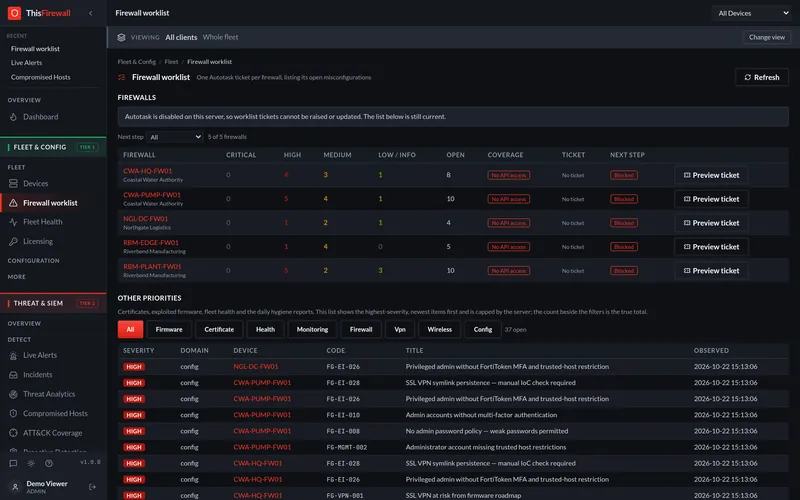Image resolution: width=800 pixels, height=500 pixels.
Task: Filter other priorities by Firmware
Action: coord(169,330)
